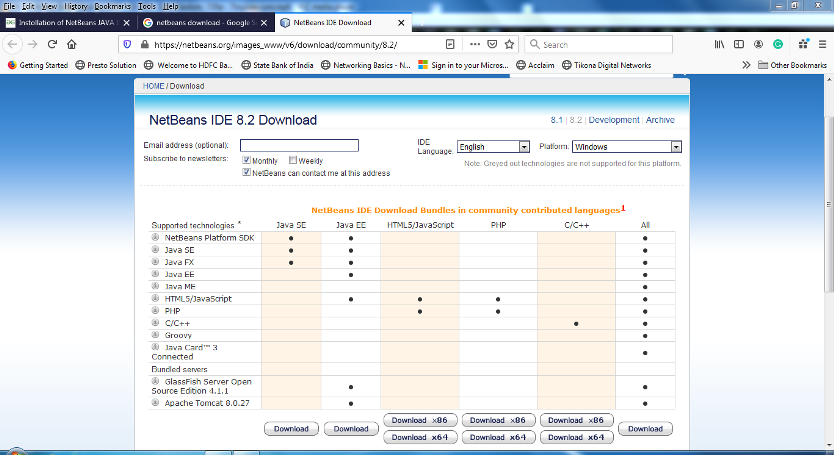Uncheck the Monthly newsletter checkbox

(x=246, y=160)
